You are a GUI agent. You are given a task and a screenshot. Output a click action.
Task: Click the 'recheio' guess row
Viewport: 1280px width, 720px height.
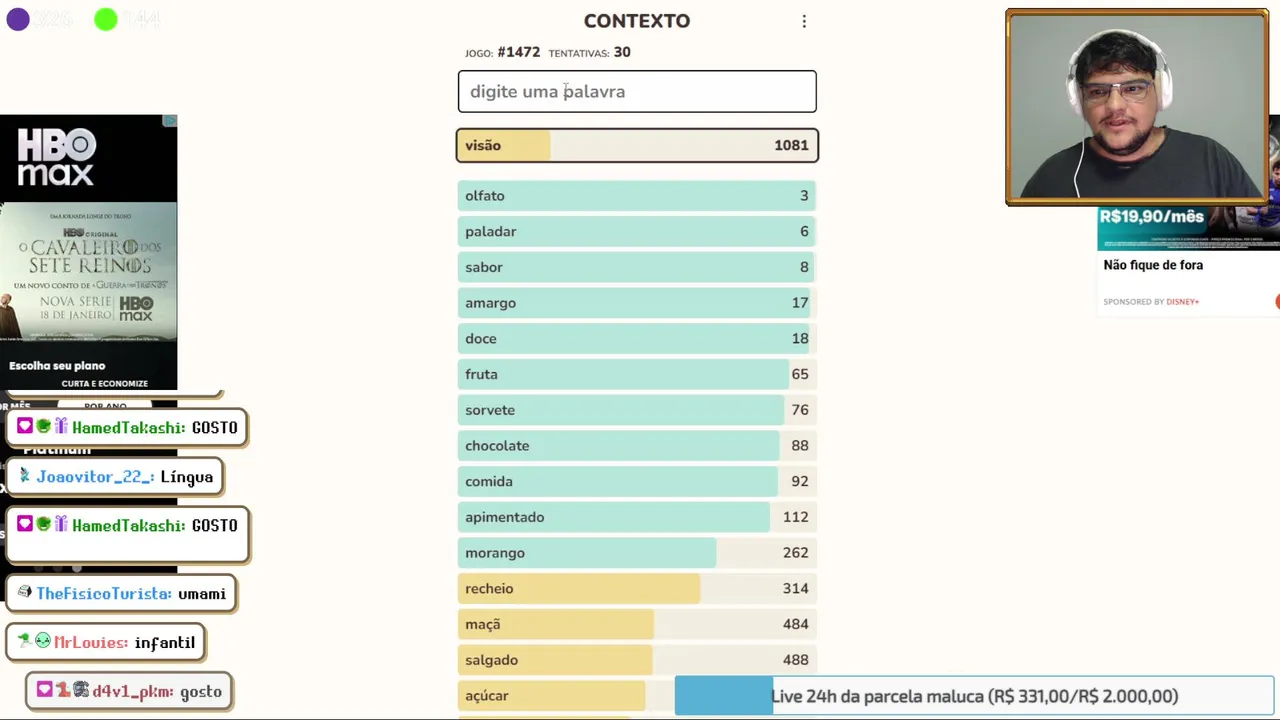click(x=637, y=589)
